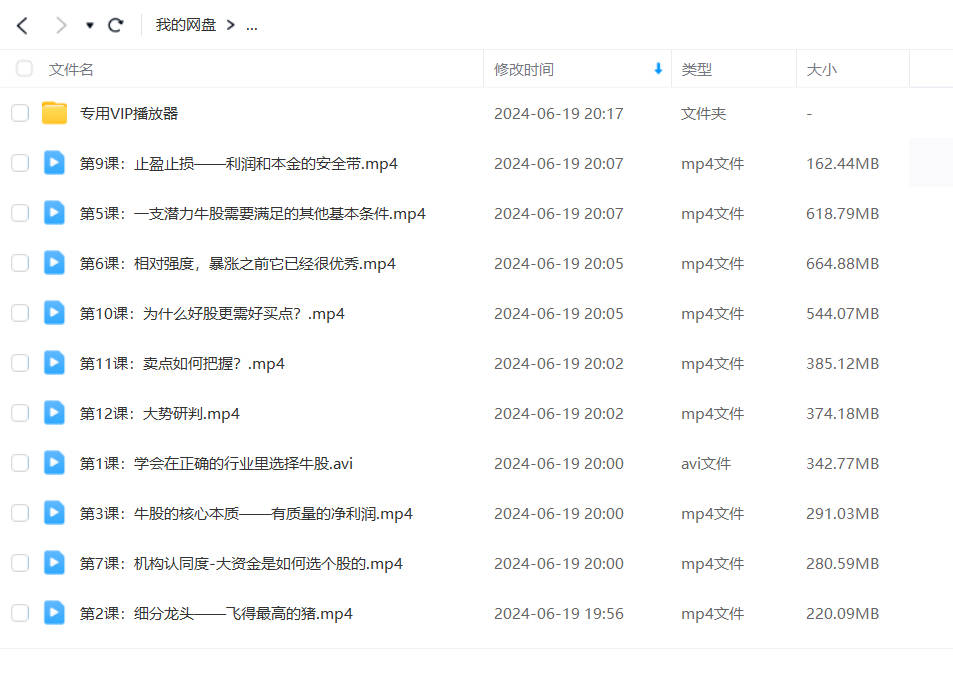The width and height of the screenshot is (953, 679).
Task: Check the box for 第6课 file
Action: click(20, 263)
